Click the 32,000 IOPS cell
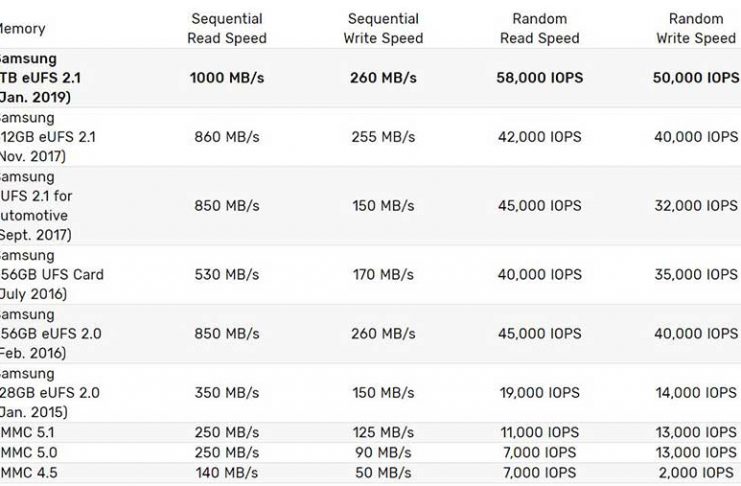 (x=696, y=206)
